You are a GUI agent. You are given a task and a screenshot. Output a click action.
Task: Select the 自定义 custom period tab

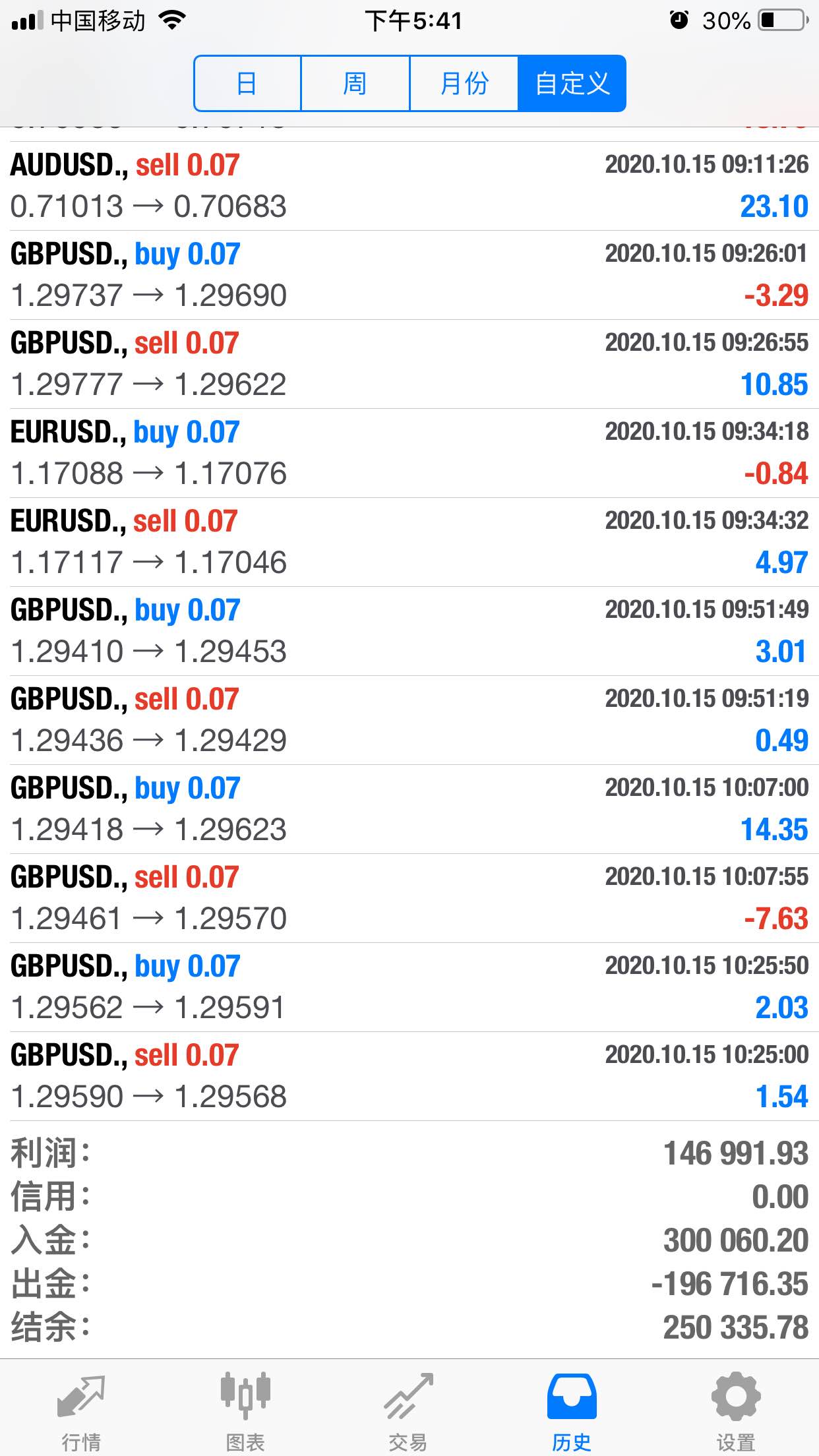(x=572, y=84)
